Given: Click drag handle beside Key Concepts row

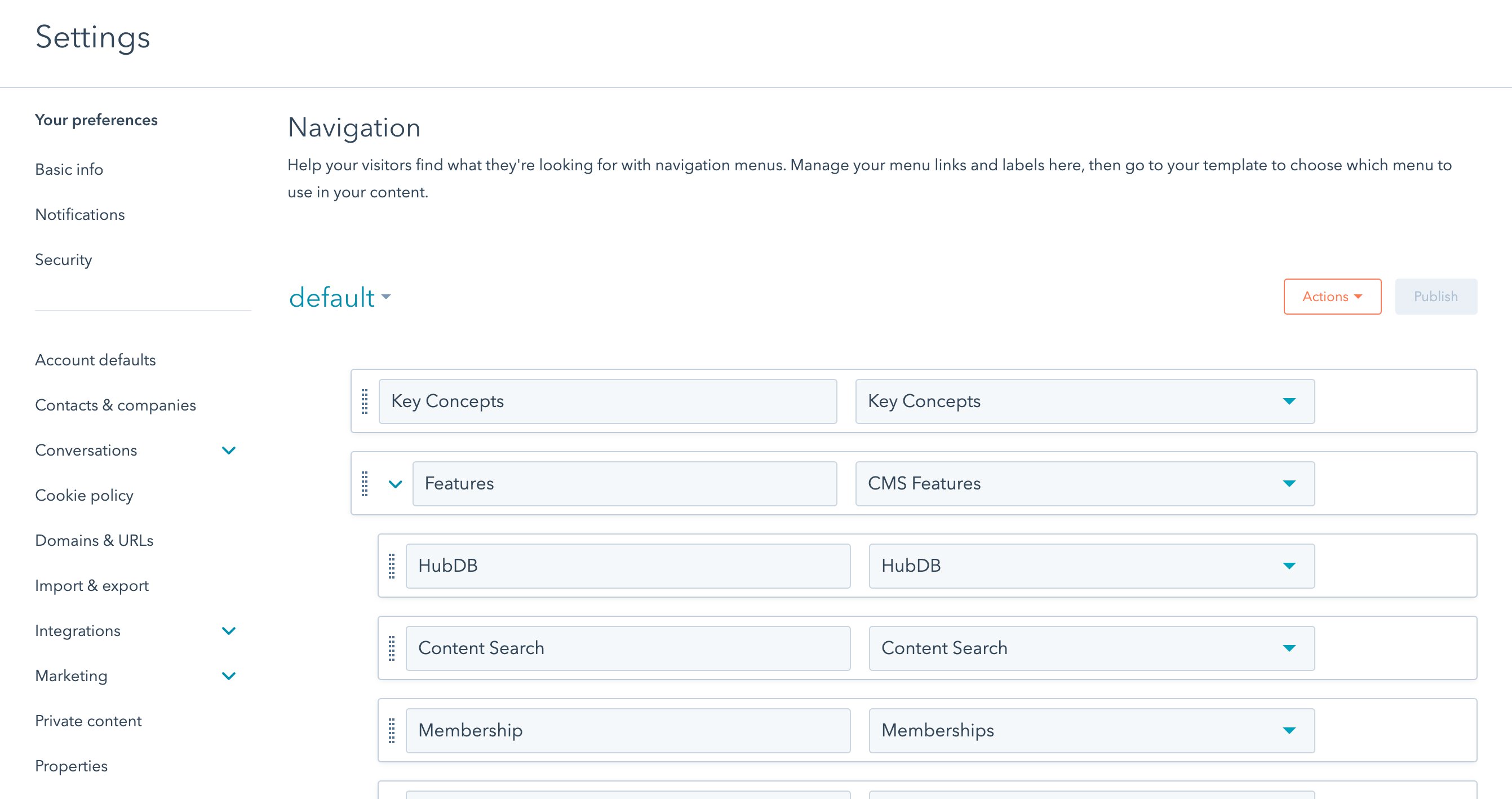Looking at the screenshot, I should [x=365, y=401].
